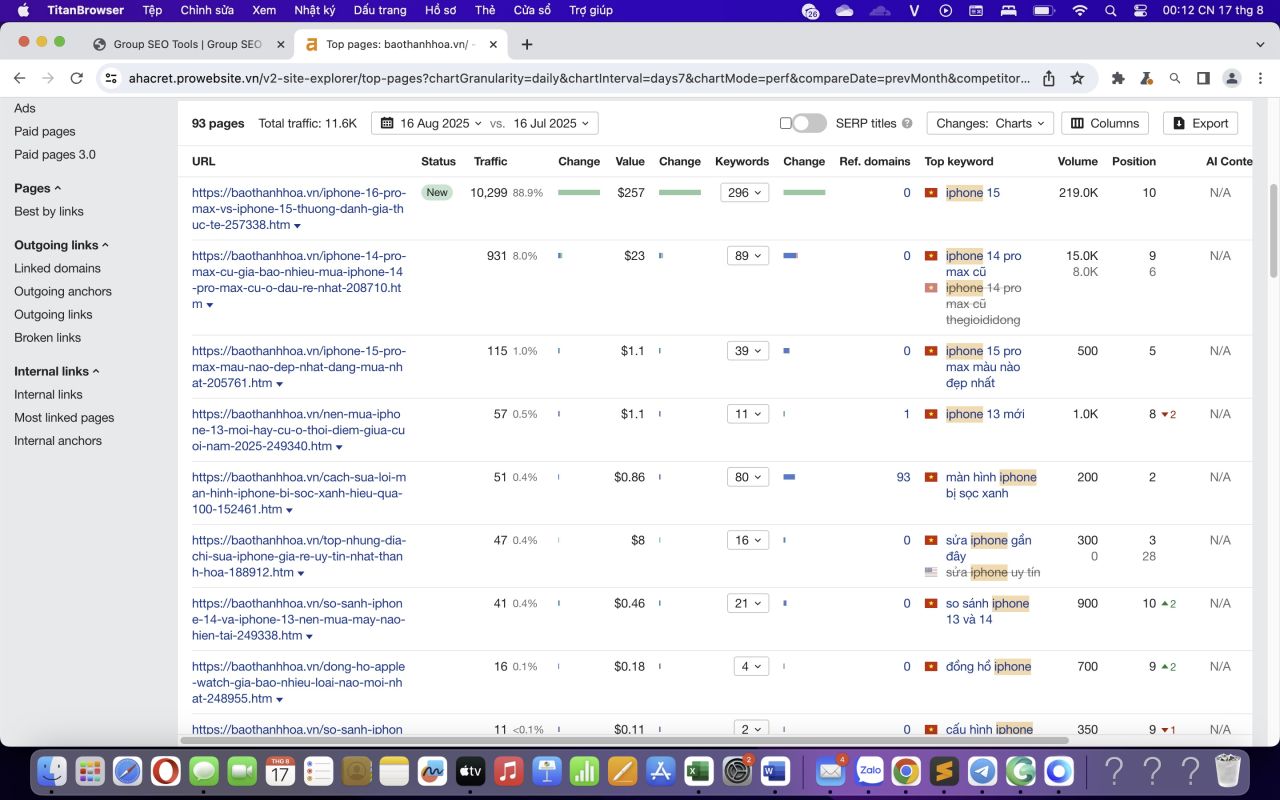Screen dimensions: 1280x800
Task: Switch to the Group SEO Tools tab
Action: 187,44
